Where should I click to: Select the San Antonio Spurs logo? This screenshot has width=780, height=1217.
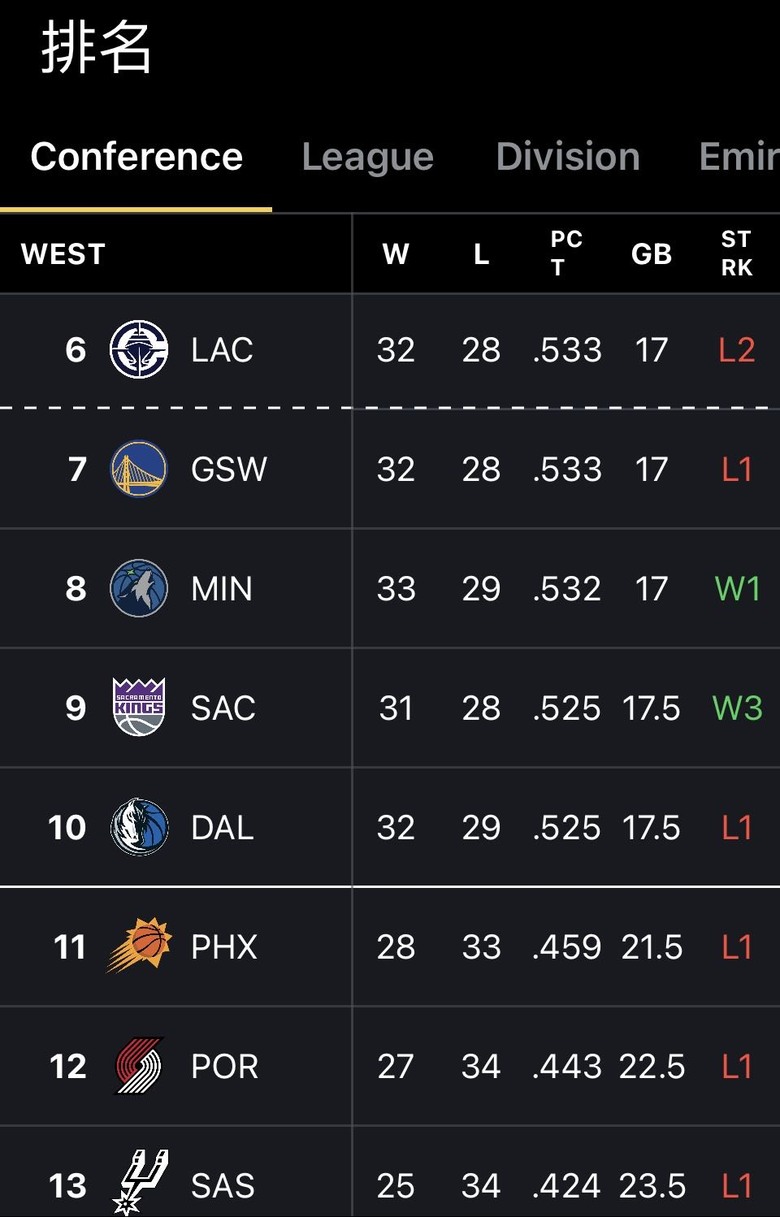[x=138, y=1183]
